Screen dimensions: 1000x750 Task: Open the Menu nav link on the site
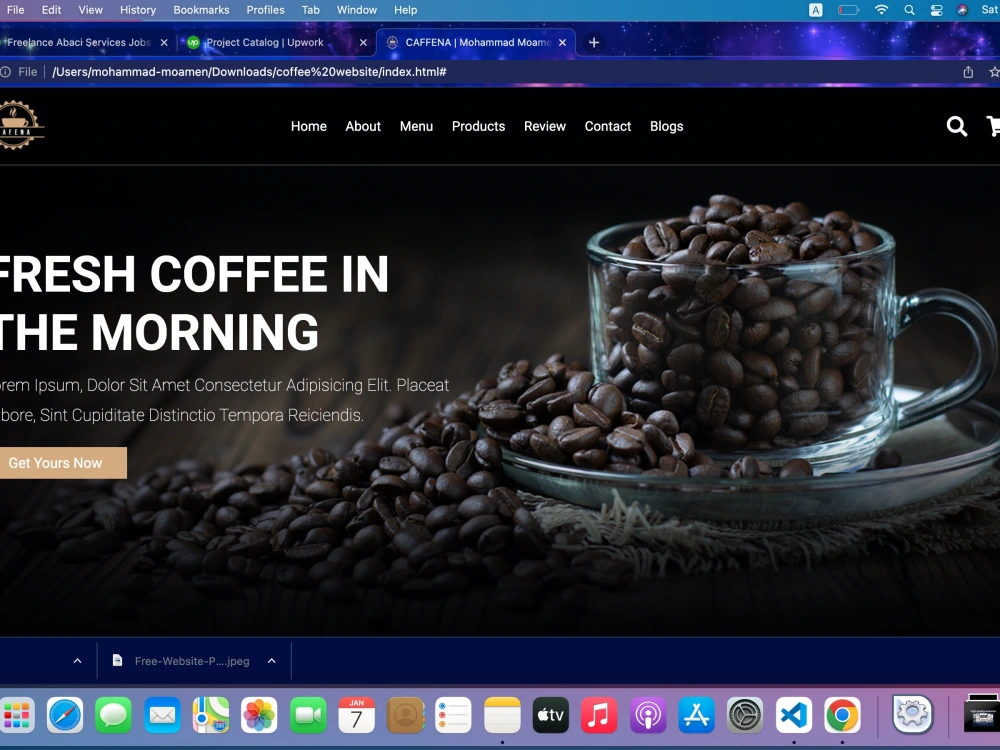click(x=416, y=126)
